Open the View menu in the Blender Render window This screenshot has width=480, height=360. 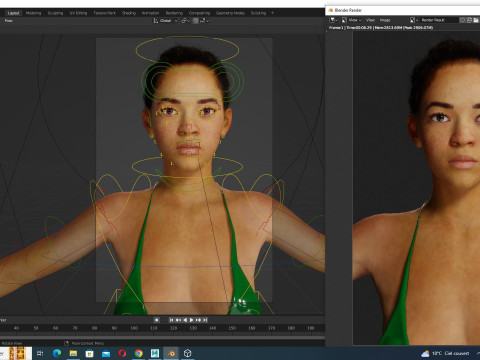coord(370,20)
